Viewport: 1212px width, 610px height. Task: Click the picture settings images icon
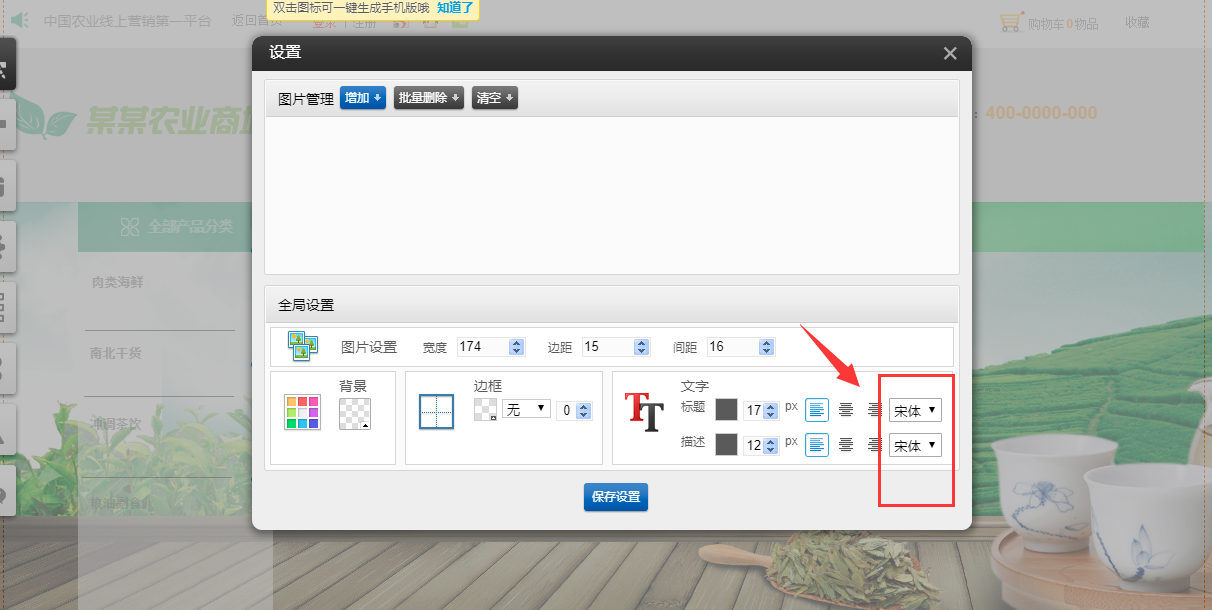[x=302, y=346]
